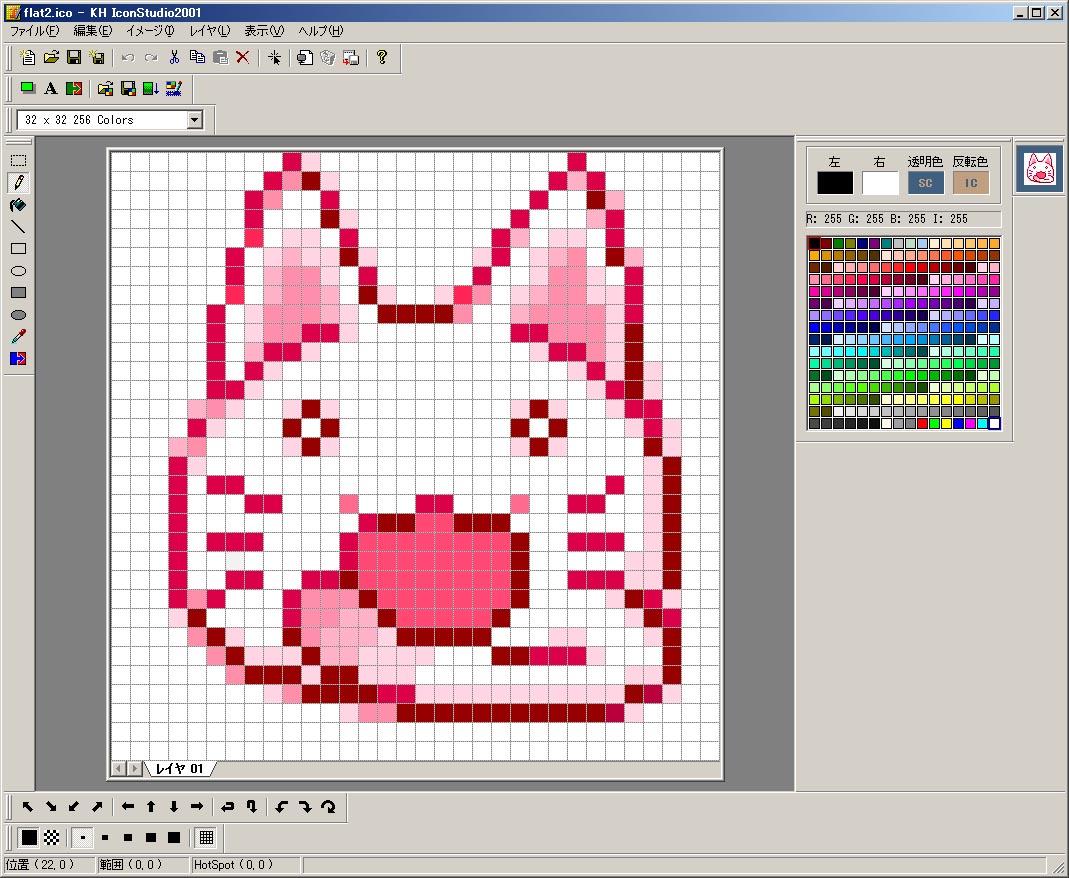Select the dotted rectangle selection tool
Screen dimensions: 1069x878
click(x=18, y=160)
